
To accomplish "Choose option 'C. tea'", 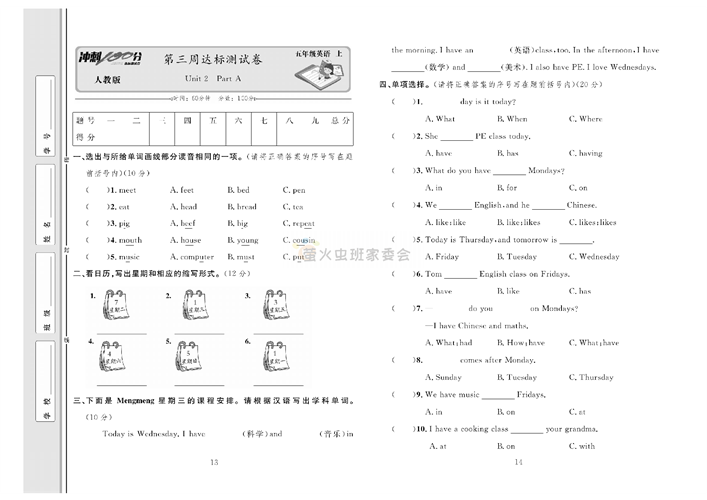I will pos(293,207).
